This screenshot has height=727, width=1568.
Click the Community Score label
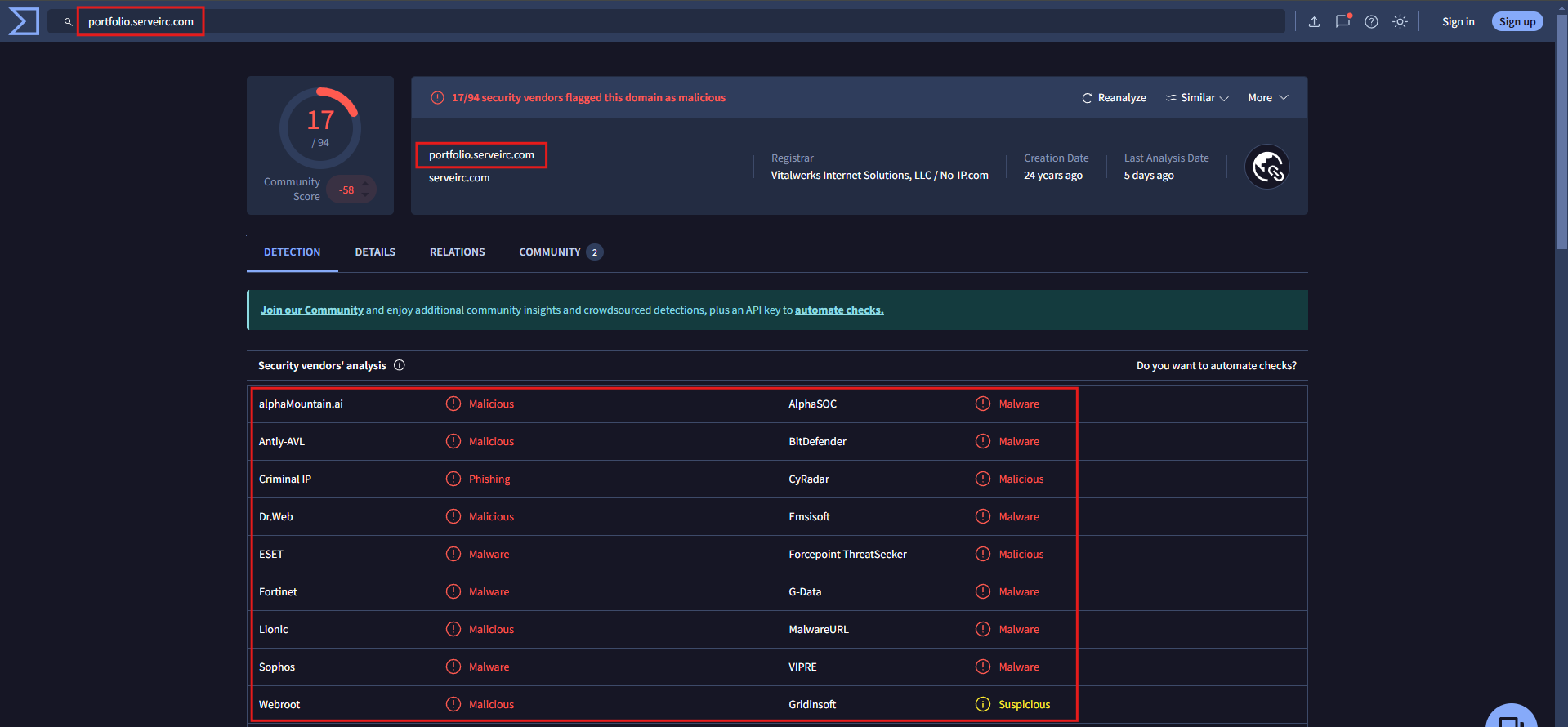click(292, 190)
